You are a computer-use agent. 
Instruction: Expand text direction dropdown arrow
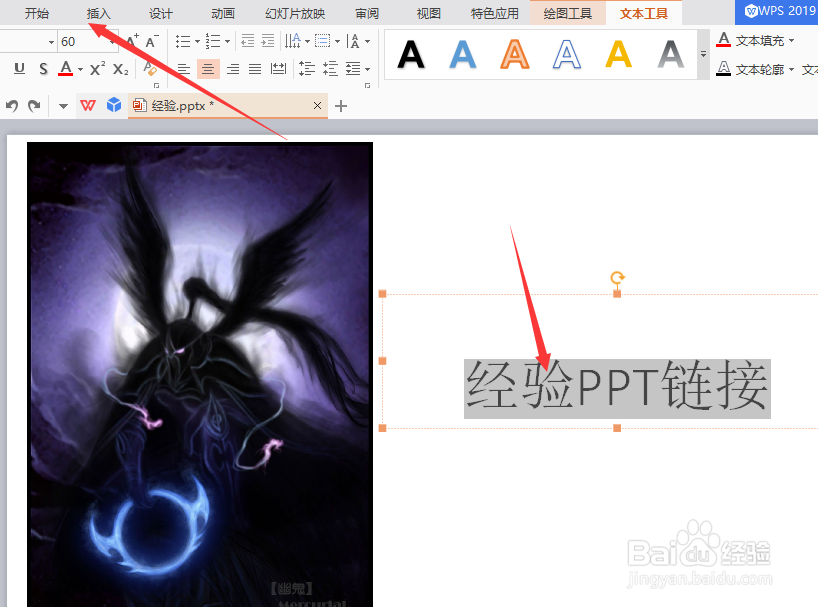(x=307, y=41)
